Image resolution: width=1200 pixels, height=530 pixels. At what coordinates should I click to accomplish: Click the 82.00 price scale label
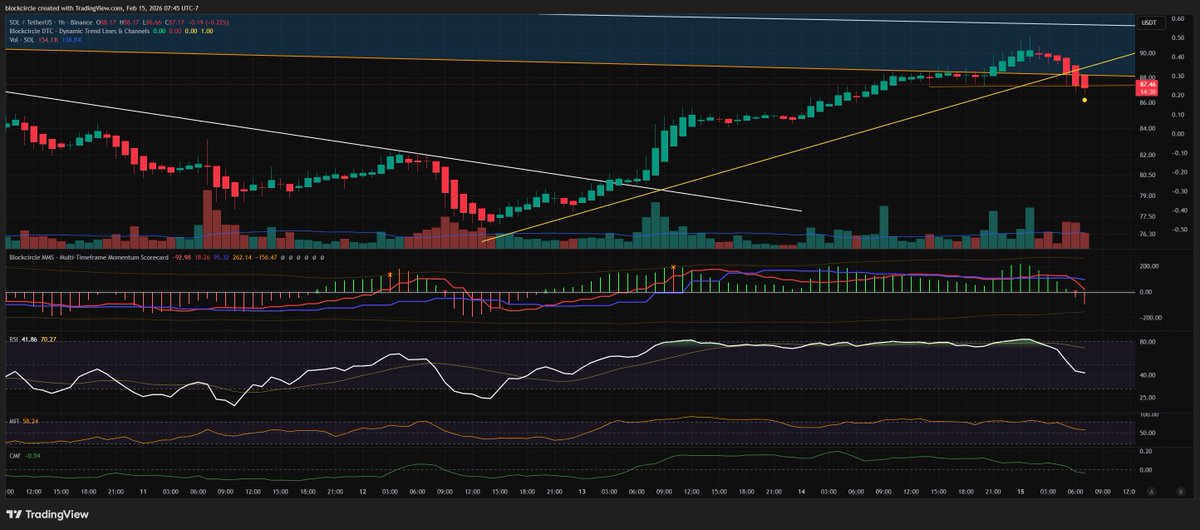[x=1147, y=155]
